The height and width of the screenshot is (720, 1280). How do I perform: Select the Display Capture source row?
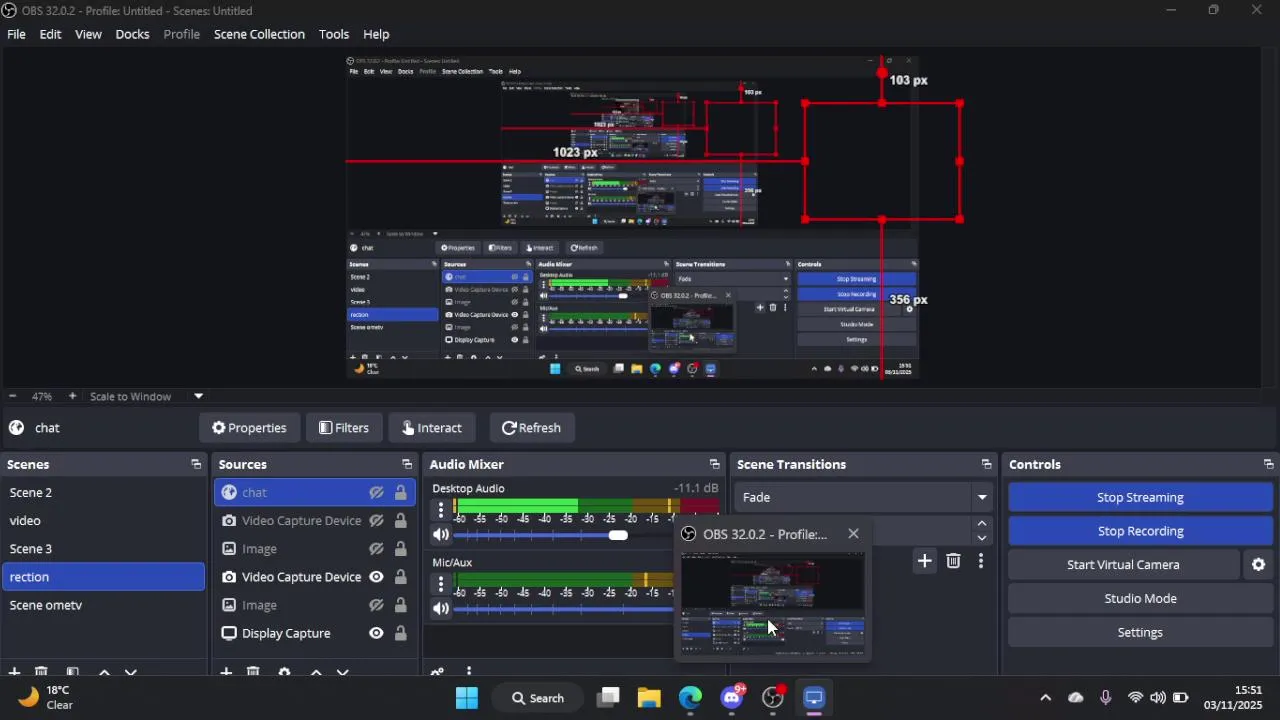point(314,633)
